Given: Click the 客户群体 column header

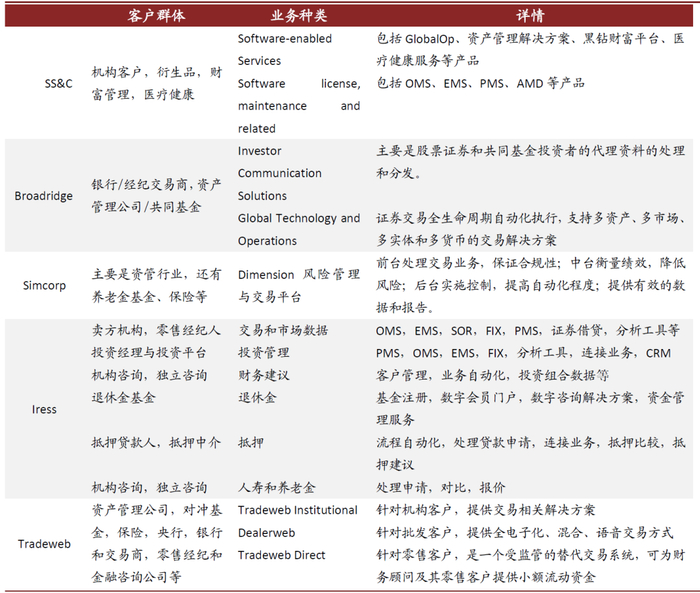Looking at the screenshot, I should click(156, 16).
